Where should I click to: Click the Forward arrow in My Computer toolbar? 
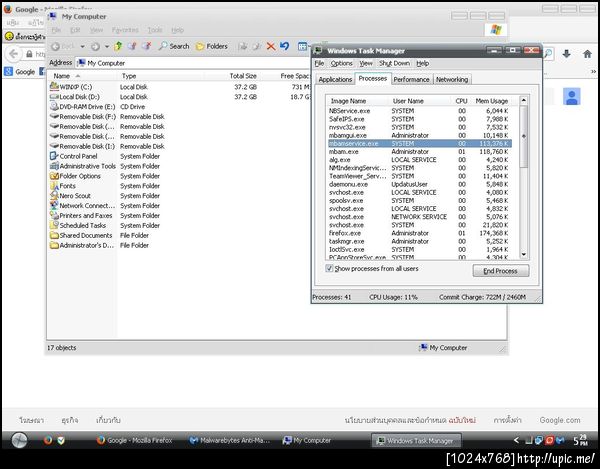point(96,47)
